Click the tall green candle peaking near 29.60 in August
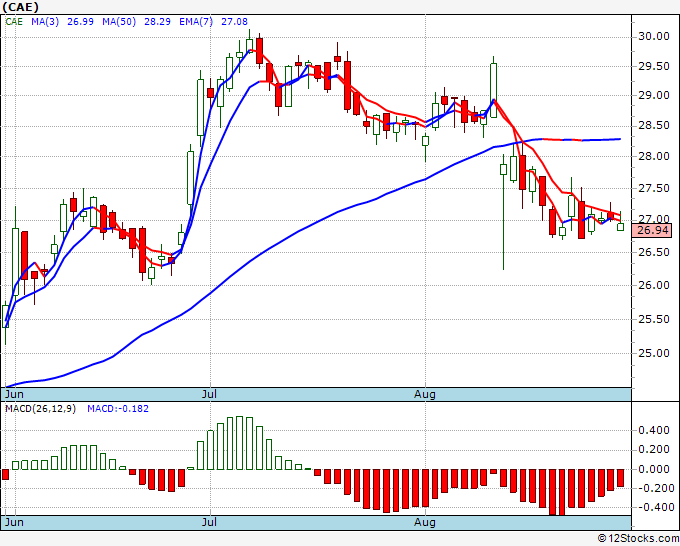Image resolution: width=680 pixels, height=546 pixels. (494, 90)
